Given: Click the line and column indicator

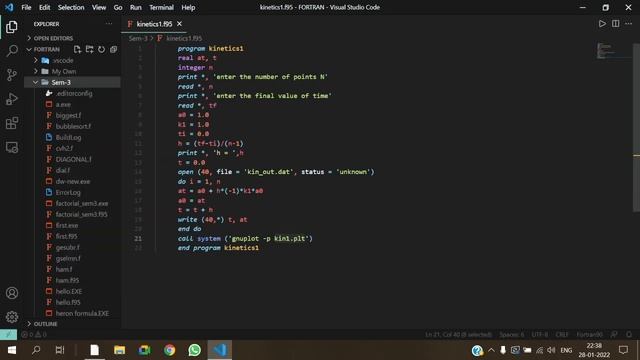Looking at the screenshot, I should pyautogui.click(x=458, y=335).
